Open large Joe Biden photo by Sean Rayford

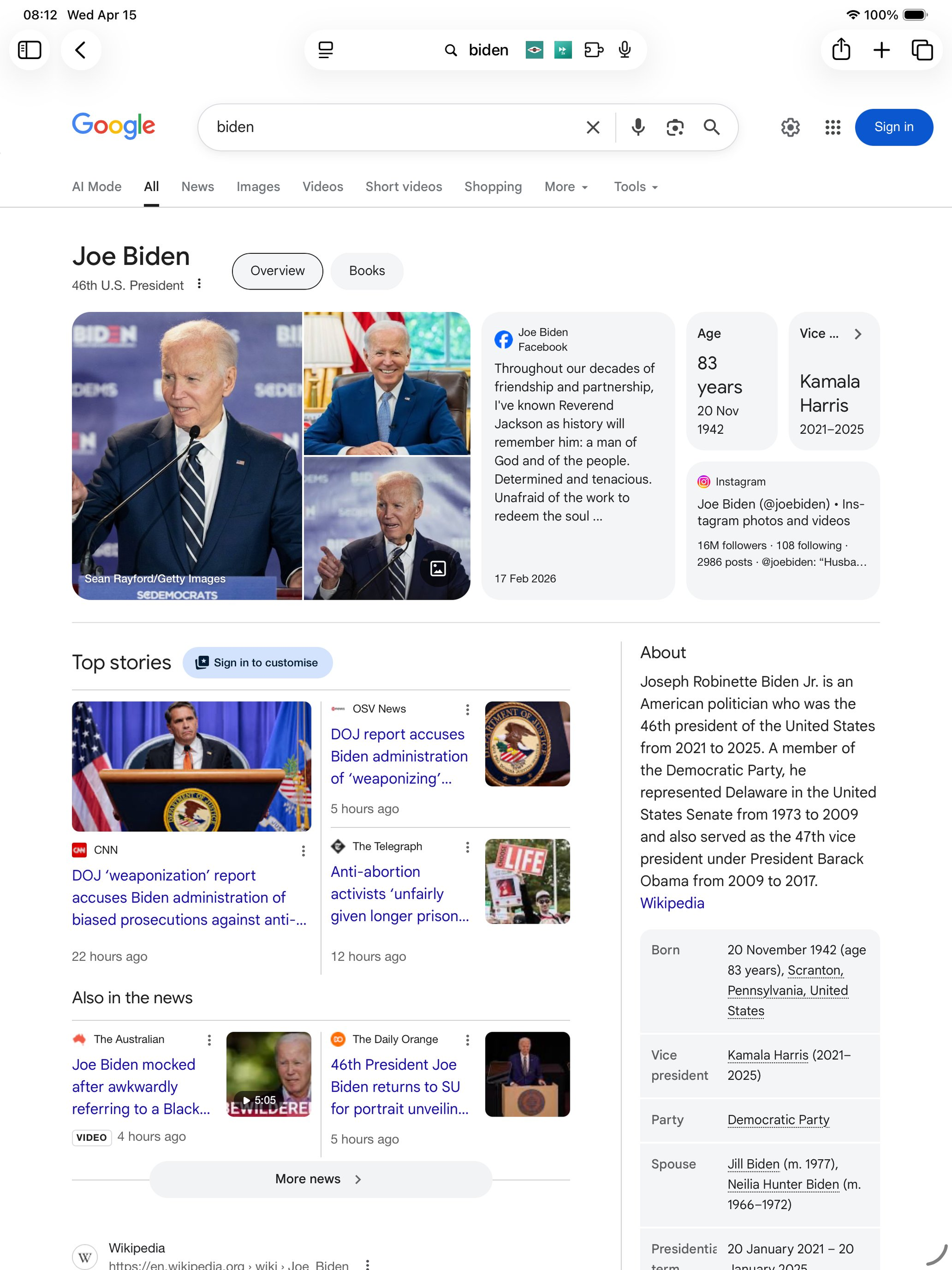[186, 456]
